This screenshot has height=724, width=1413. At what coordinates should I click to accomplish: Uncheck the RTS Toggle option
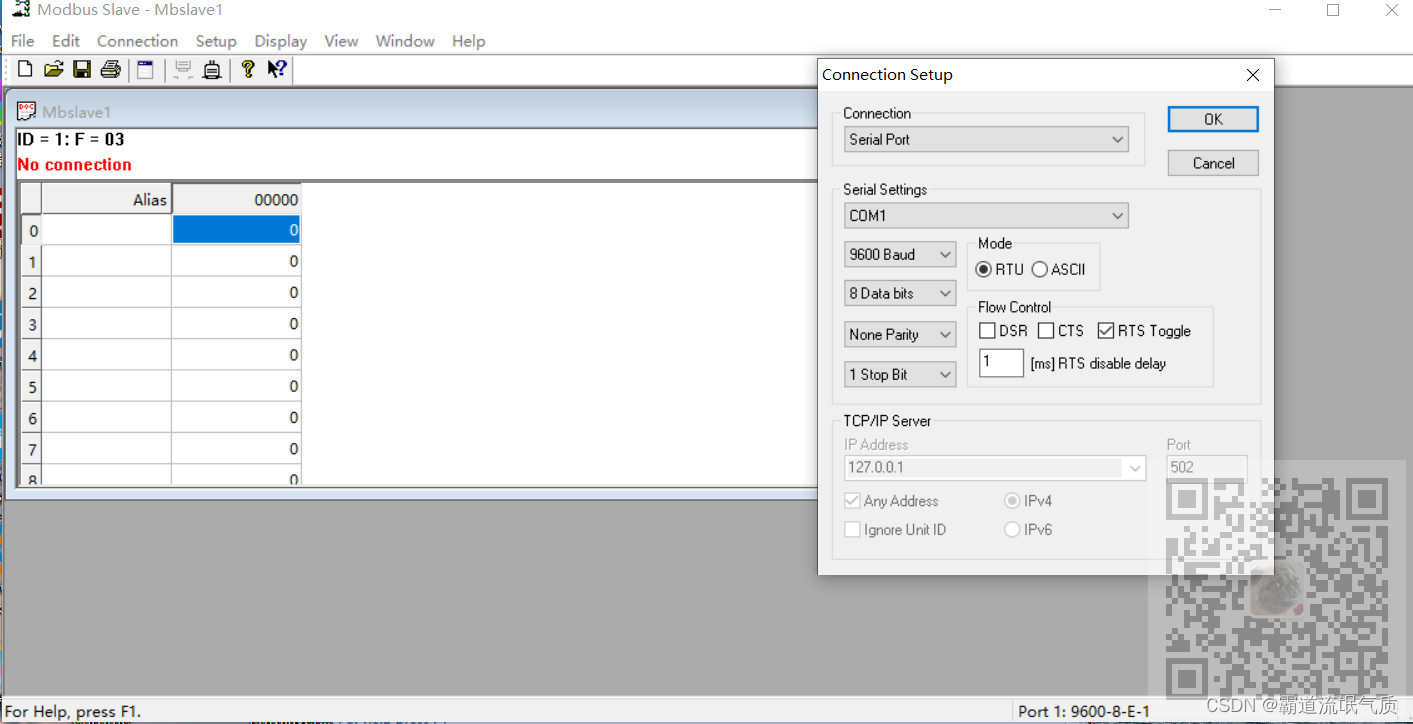(1105, 330)
